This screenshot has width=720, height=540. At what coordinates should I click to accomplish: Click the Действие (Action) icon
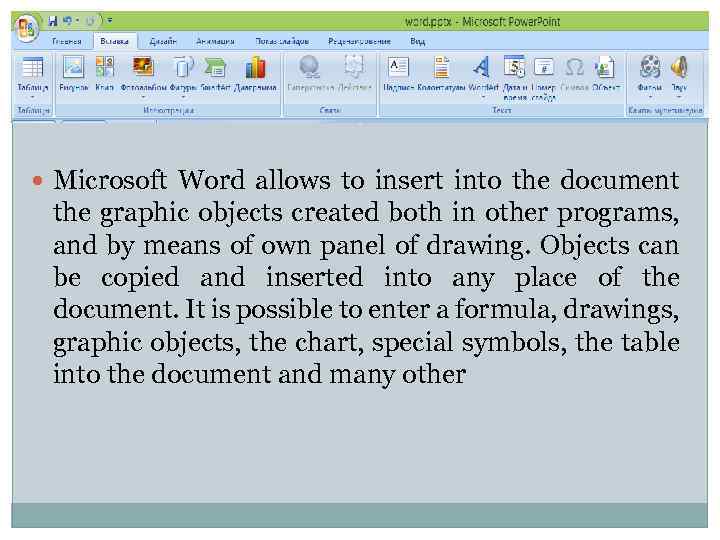[354, 68]
